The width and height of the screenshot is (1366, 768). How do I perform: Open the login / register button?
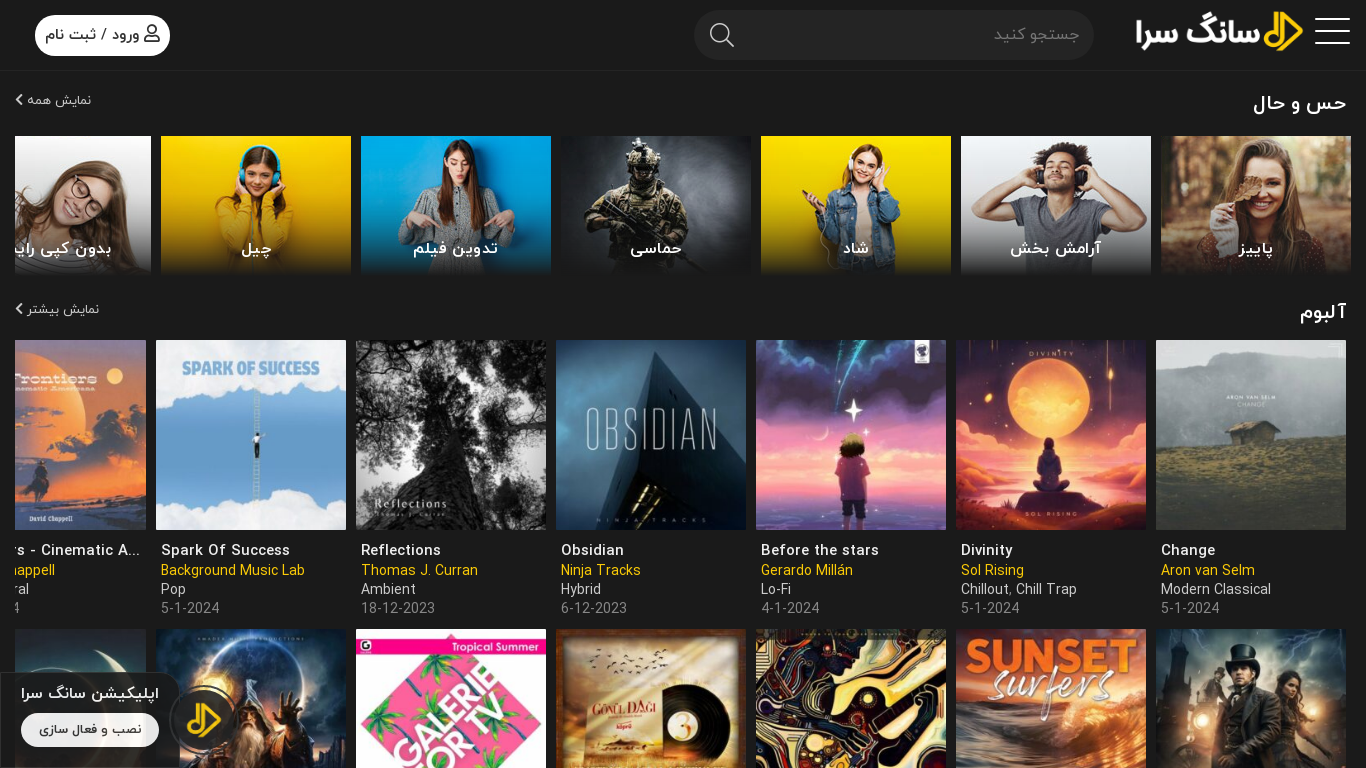[102, 35]
